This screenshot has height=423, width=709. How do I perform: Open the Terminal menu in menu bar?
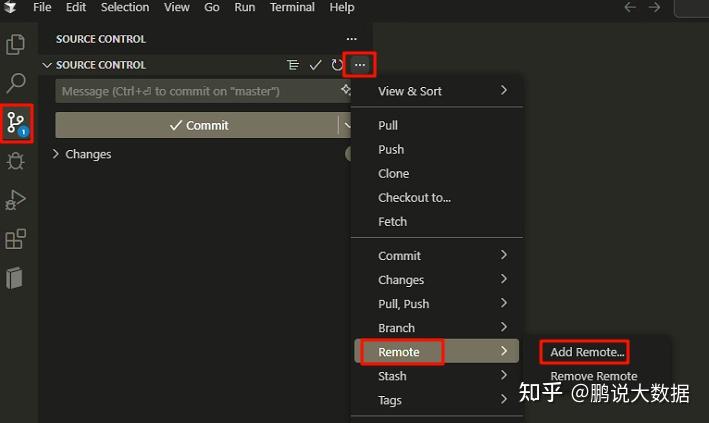pos(292,7)
